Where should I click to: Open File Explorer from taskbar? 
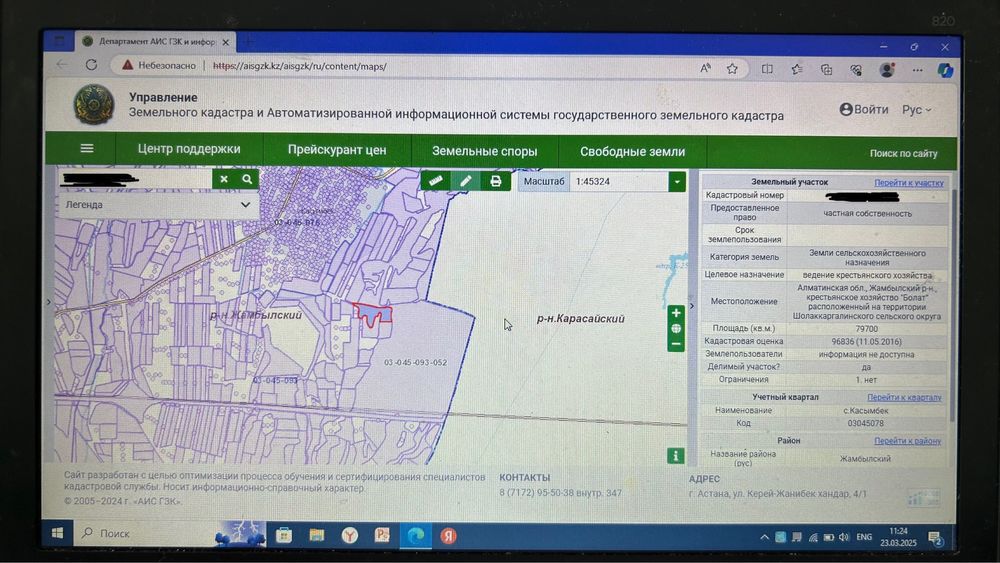click(x=317, y=535)
